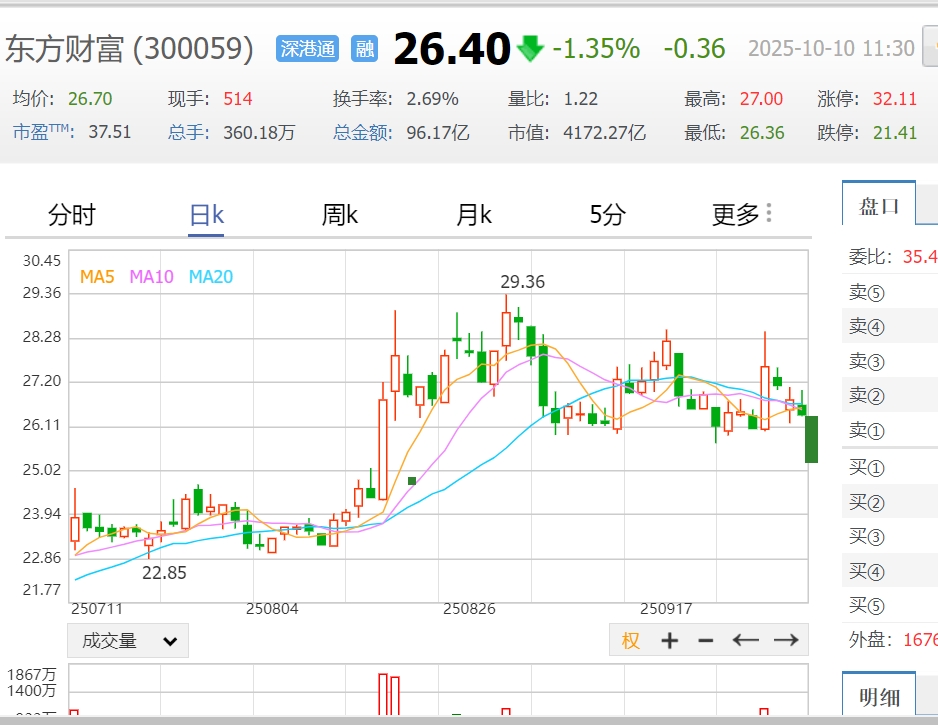Click the 250917 date label on chart axis
The image size is (938, 725).
click(666, 609)
